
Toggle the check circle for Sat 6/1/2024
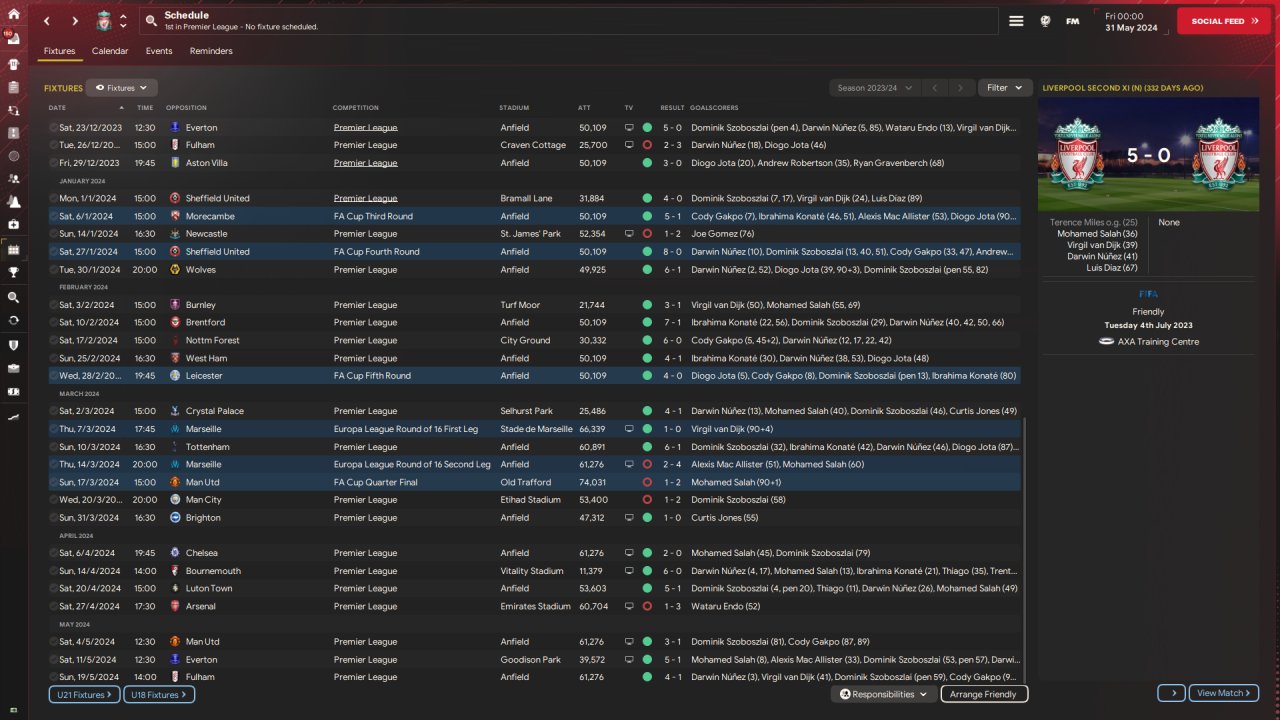(x=54, y=216)
